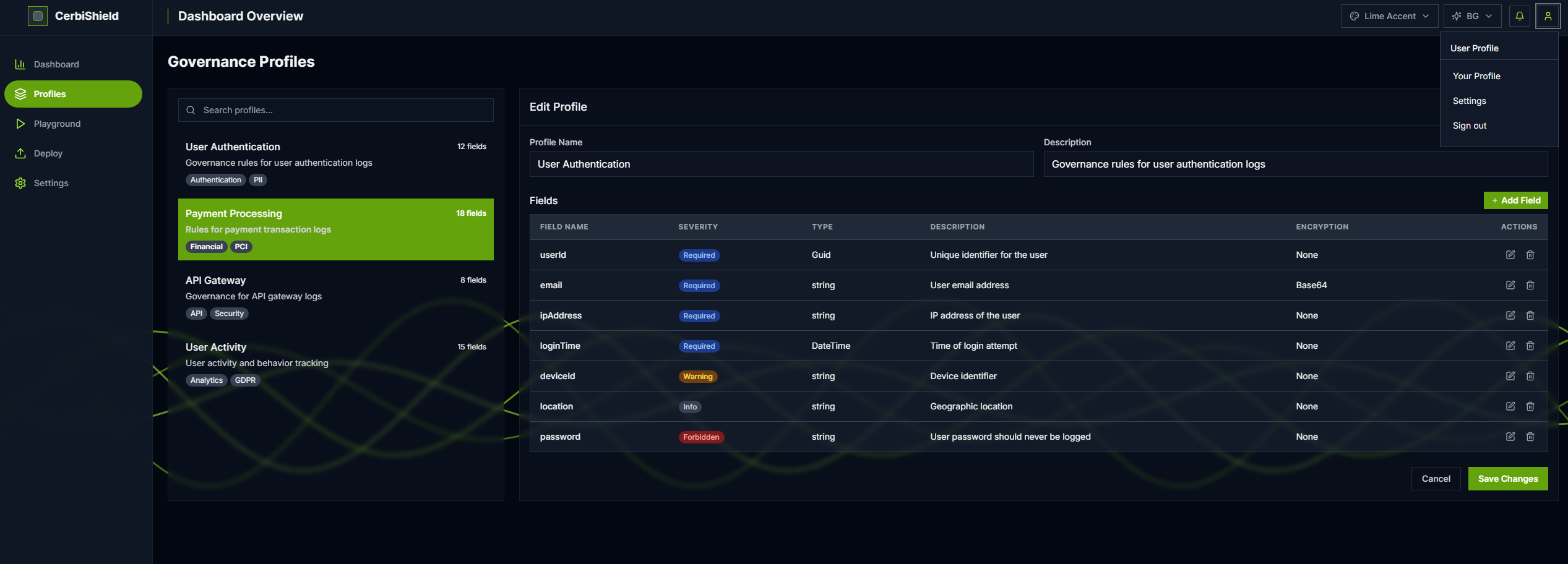Open the Playground section
The image size is (1568, 564).
[x=57, y=123]
